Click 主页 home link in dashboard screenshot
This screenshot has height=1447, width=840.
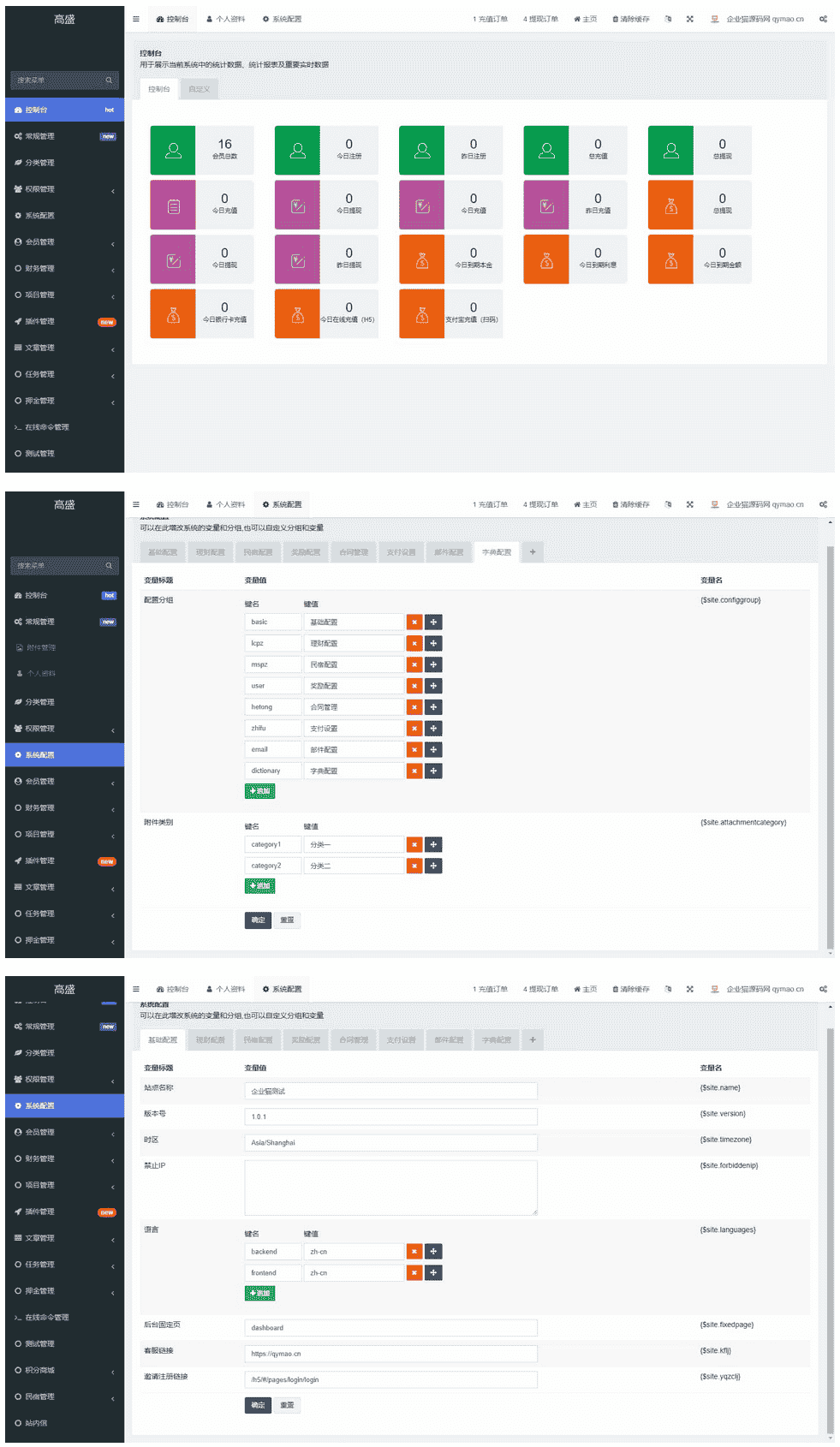(586, 19)
